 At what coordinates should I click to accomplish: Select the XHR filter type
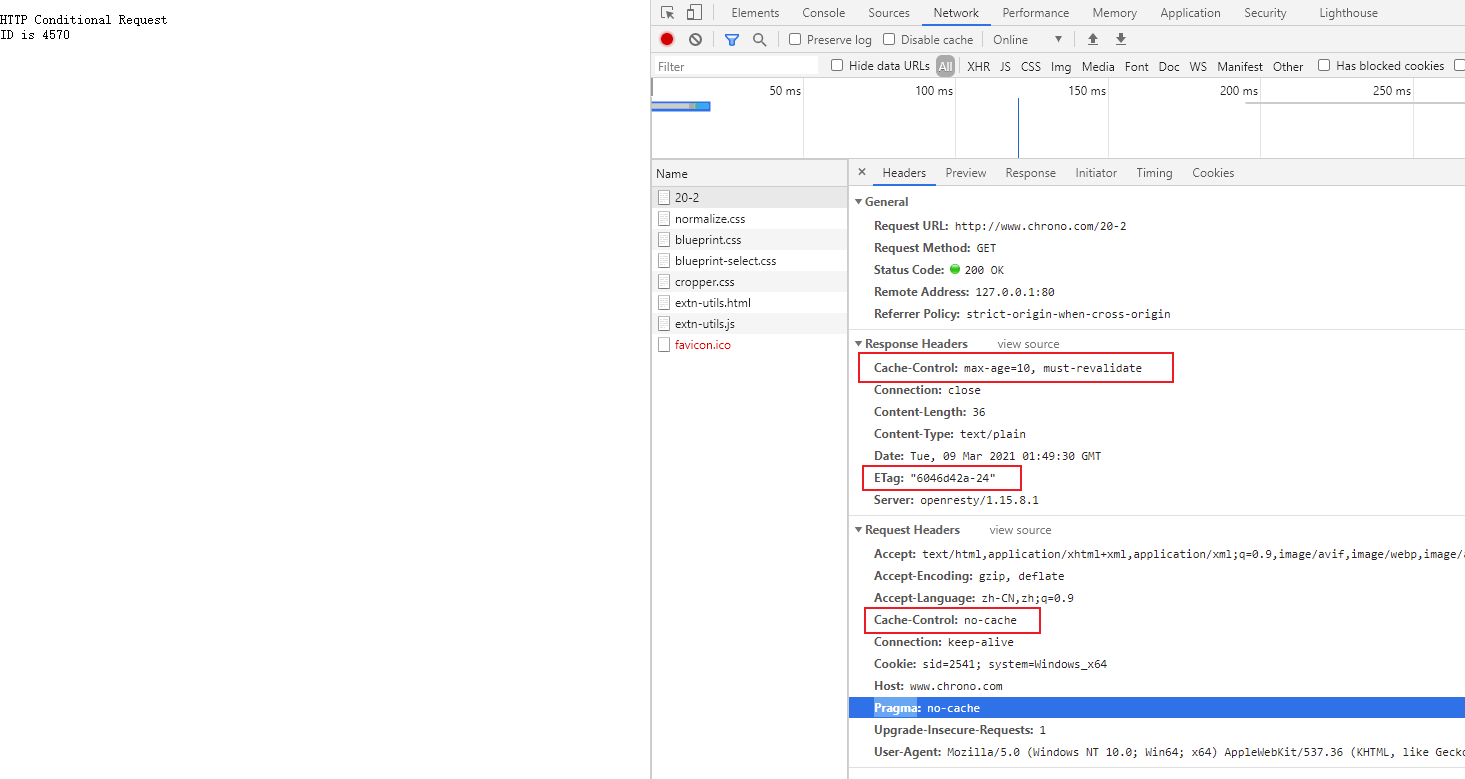978,66
